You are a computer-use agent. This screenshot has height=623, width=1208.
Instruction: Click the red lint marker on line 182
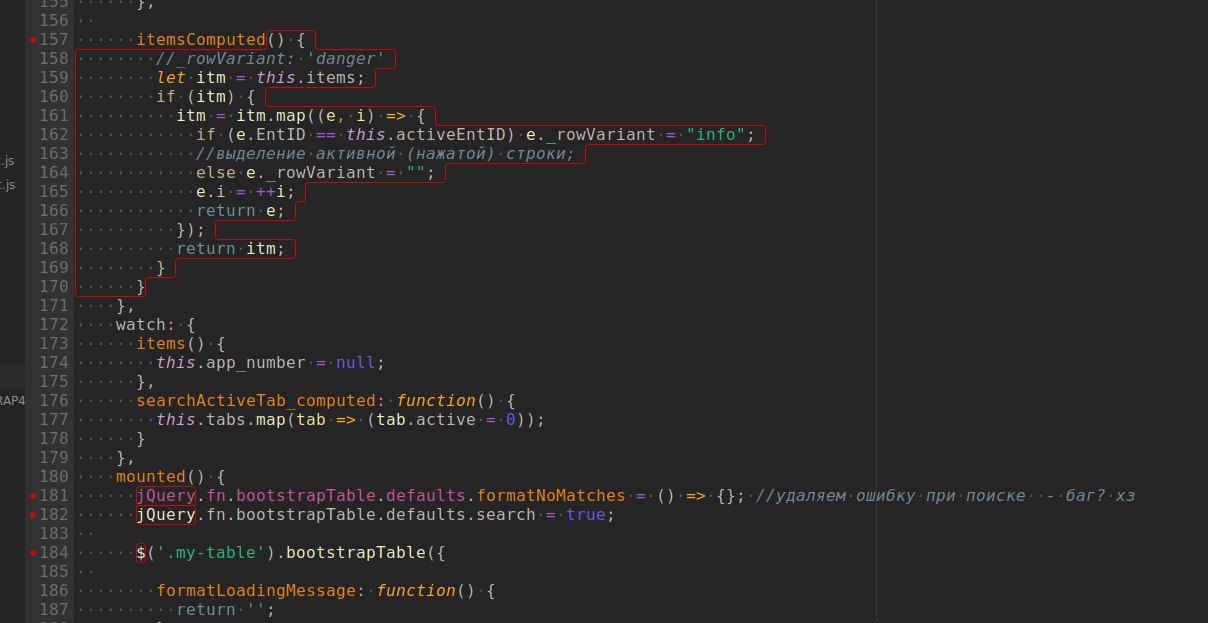[x=33, y=515]
